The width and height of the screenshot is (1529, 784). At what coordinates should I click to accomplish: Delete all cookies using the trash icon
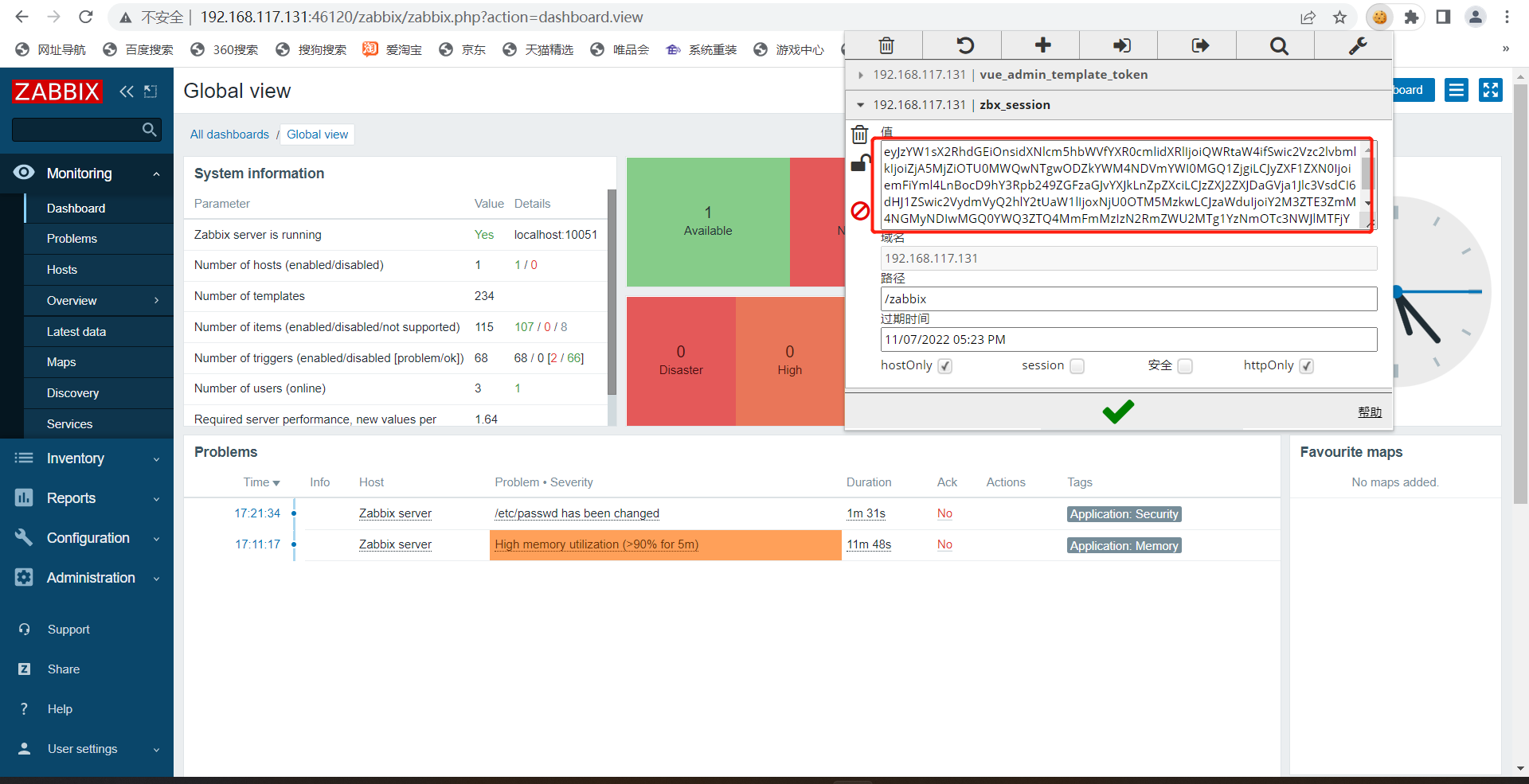[886, 45]
